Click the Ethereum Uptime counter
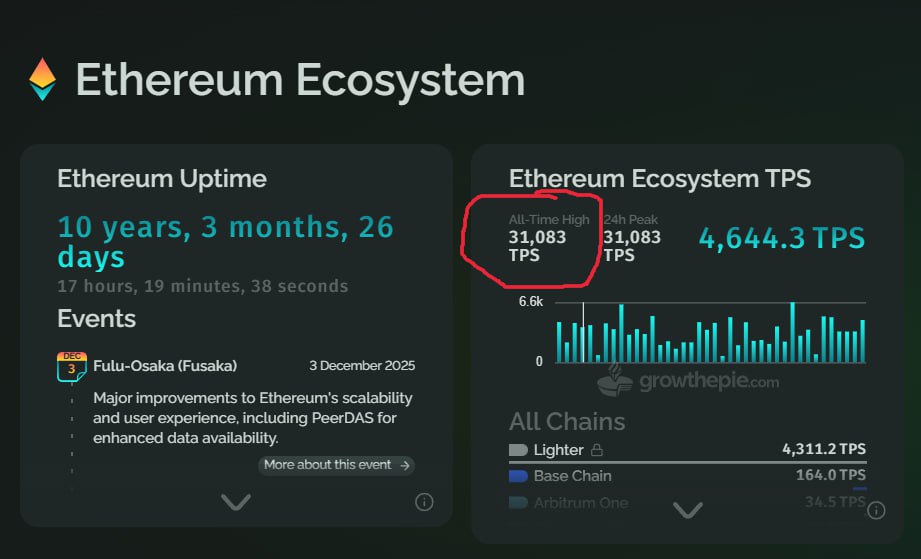The image size is (921, 559). tap(226, 241)
